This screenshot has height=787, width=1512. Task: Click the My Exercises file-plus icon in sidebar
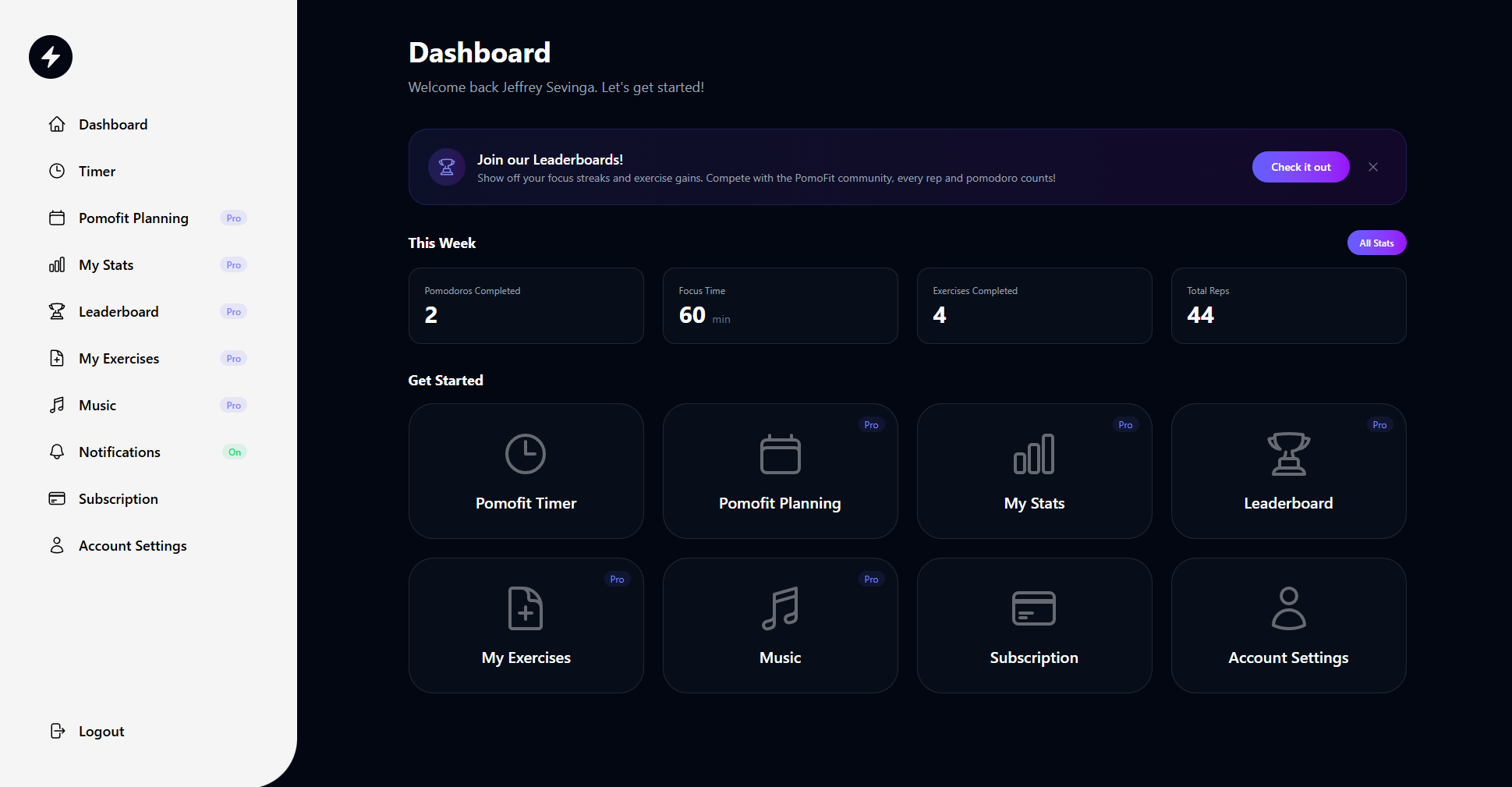point(57,358)
